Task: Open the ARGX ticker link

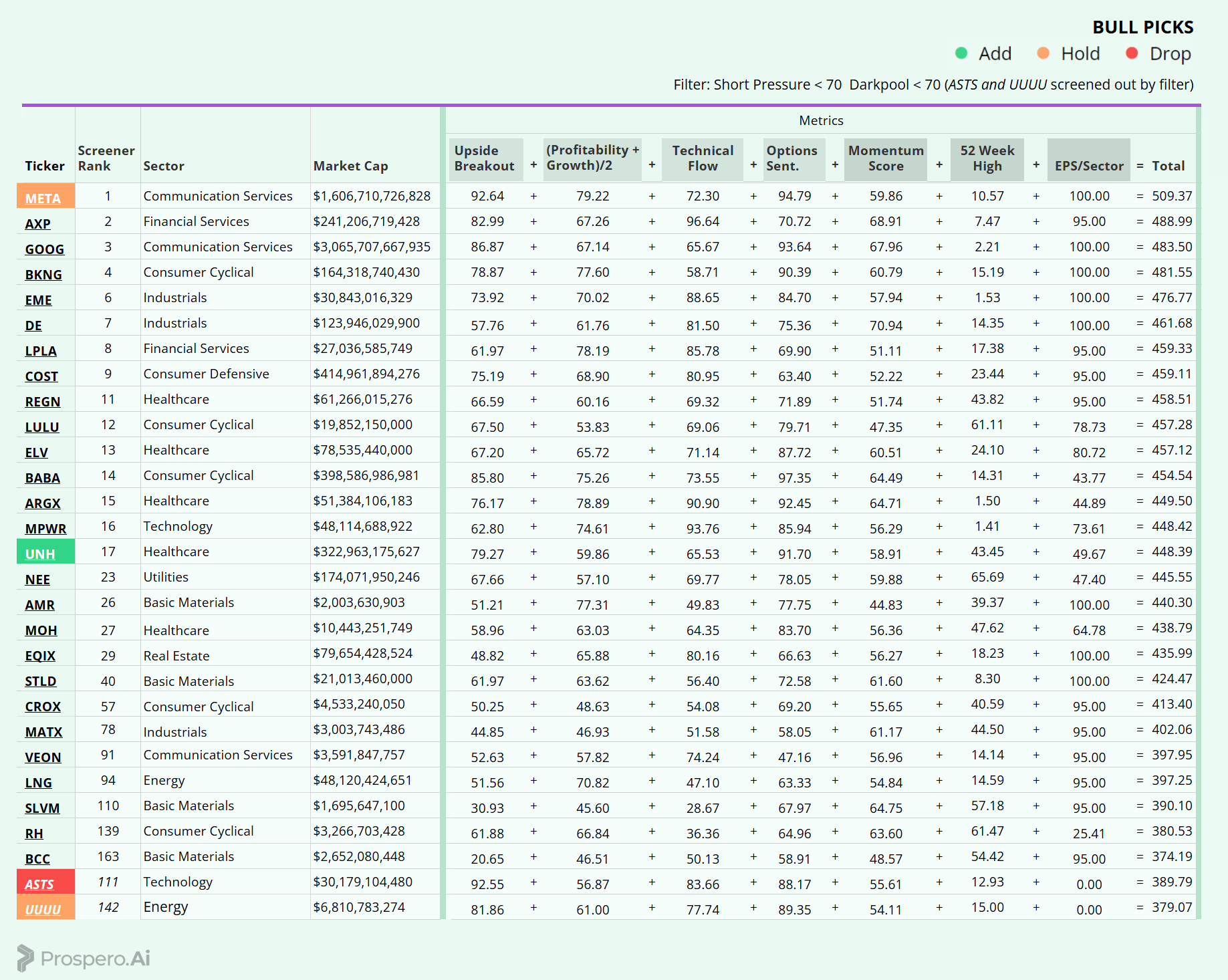Action: 43,503
